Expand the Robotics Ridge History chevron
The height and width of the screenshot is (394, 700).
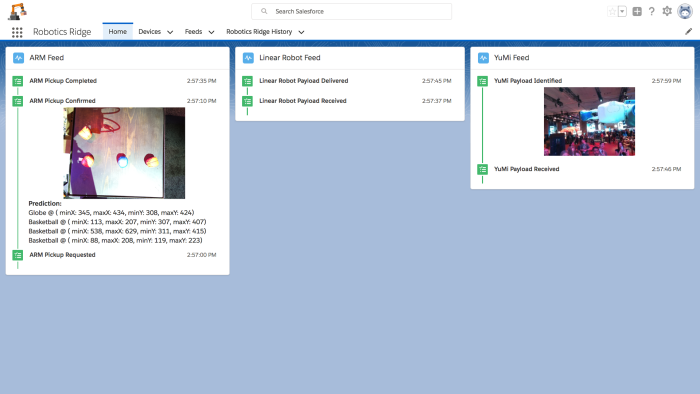(x=301, y=32)
